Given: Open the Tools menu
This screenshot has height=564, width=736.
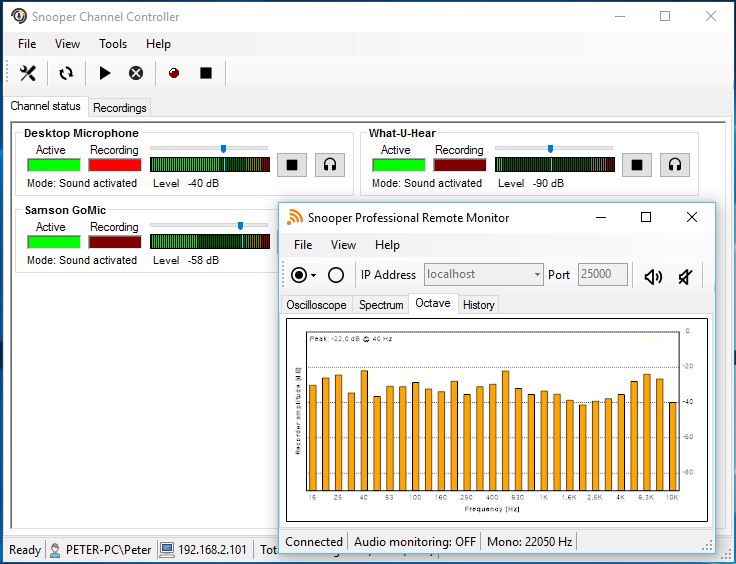Looking at the screenshot, I should pyautogui.click(x=113, y=44).
